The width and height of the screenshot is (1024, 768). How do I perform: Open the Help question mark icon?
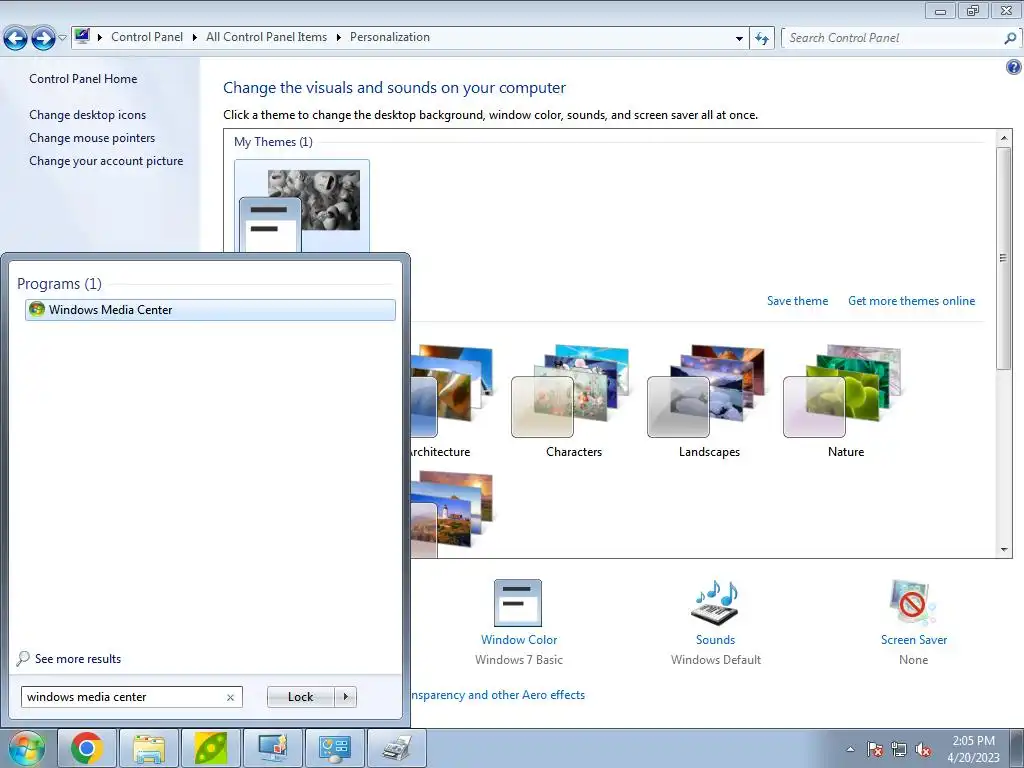coord(1013,67)
